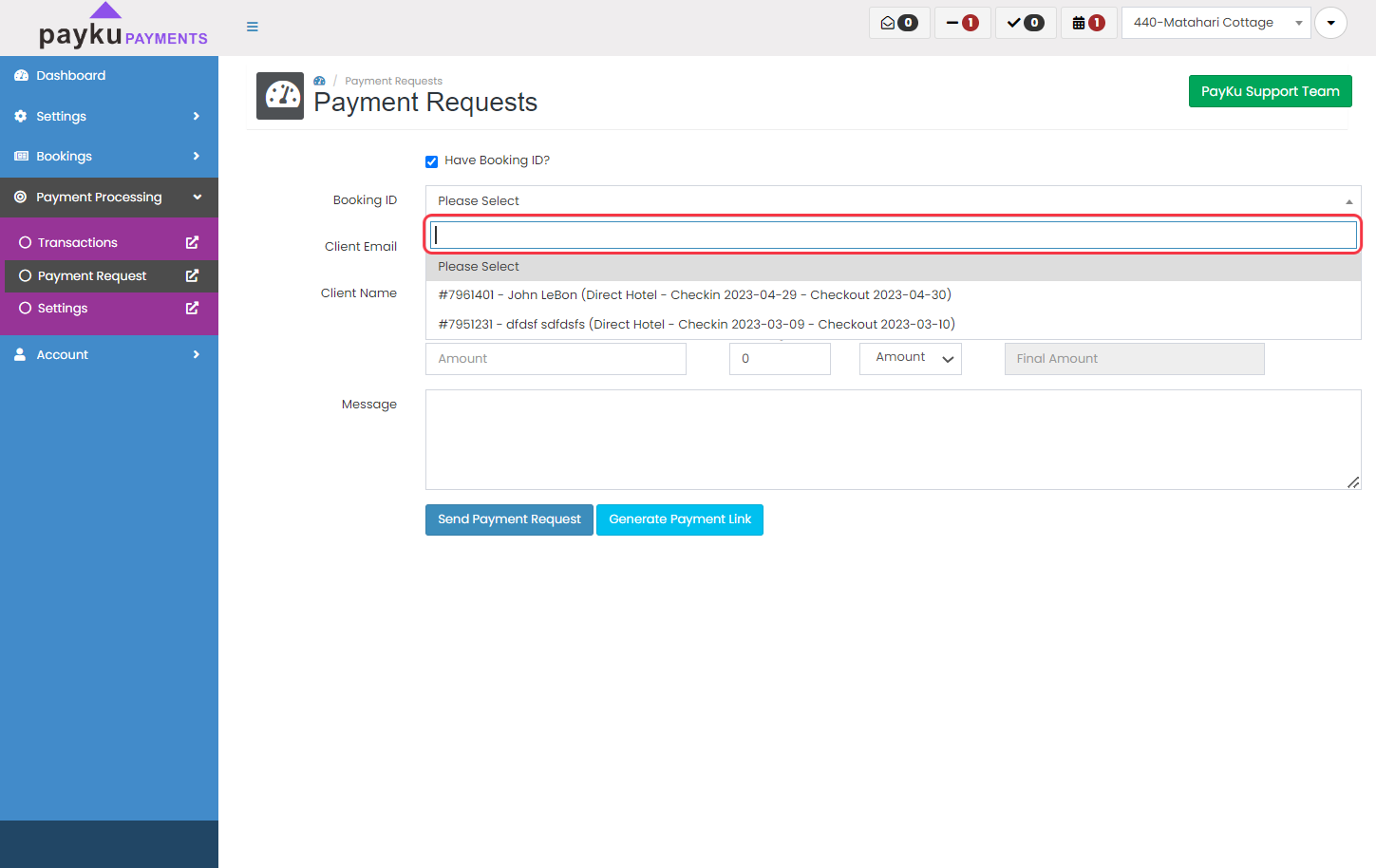Open the calendar counter badge
Screen dimensions: 1376x868
click(1088, 23)
